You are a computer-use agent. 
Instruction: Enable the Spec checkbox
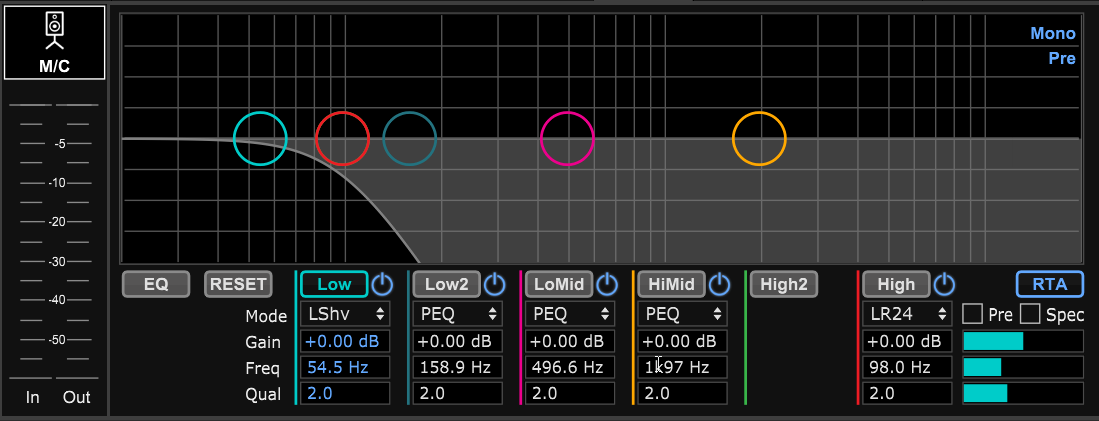[x=1030, y=314]
